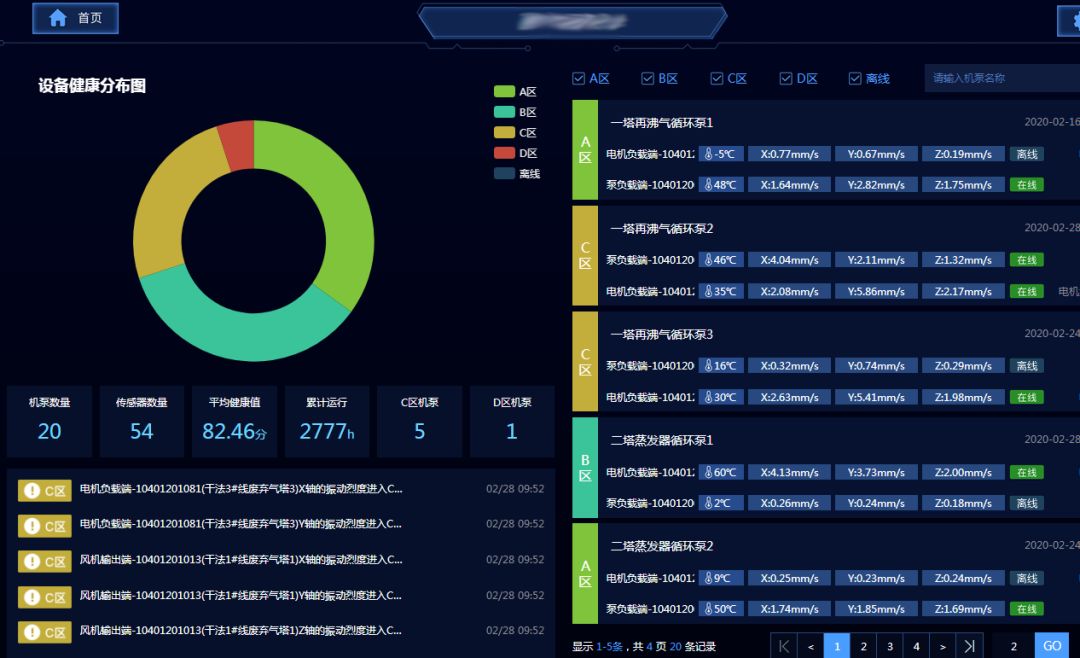1080x658 pixels.
Task: Go to previous page using < arrow
Action: tap(810, 646)
